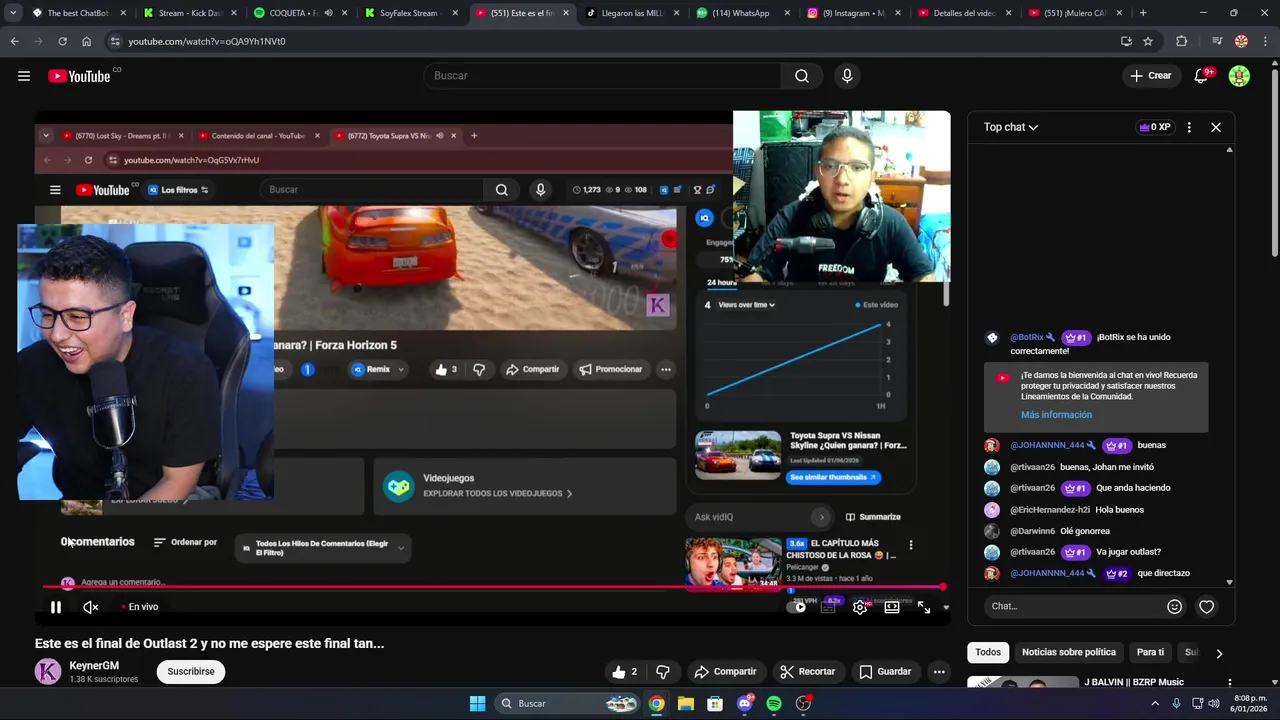
Task: Click the address bar URL
Action: [207, 41]
